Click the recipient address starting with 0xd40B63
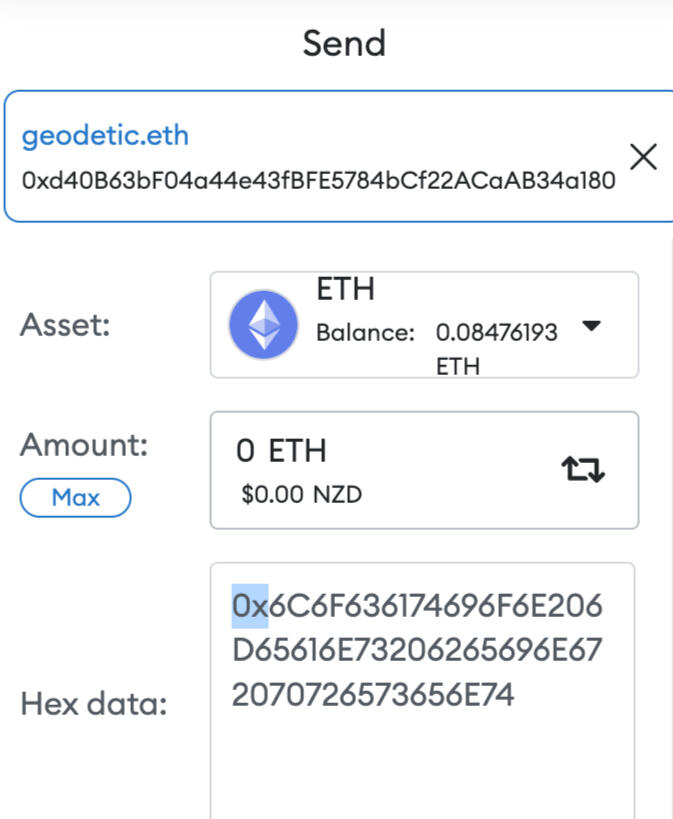The width and height of the screenshot is (673, 819). click(x=318, y=182)
